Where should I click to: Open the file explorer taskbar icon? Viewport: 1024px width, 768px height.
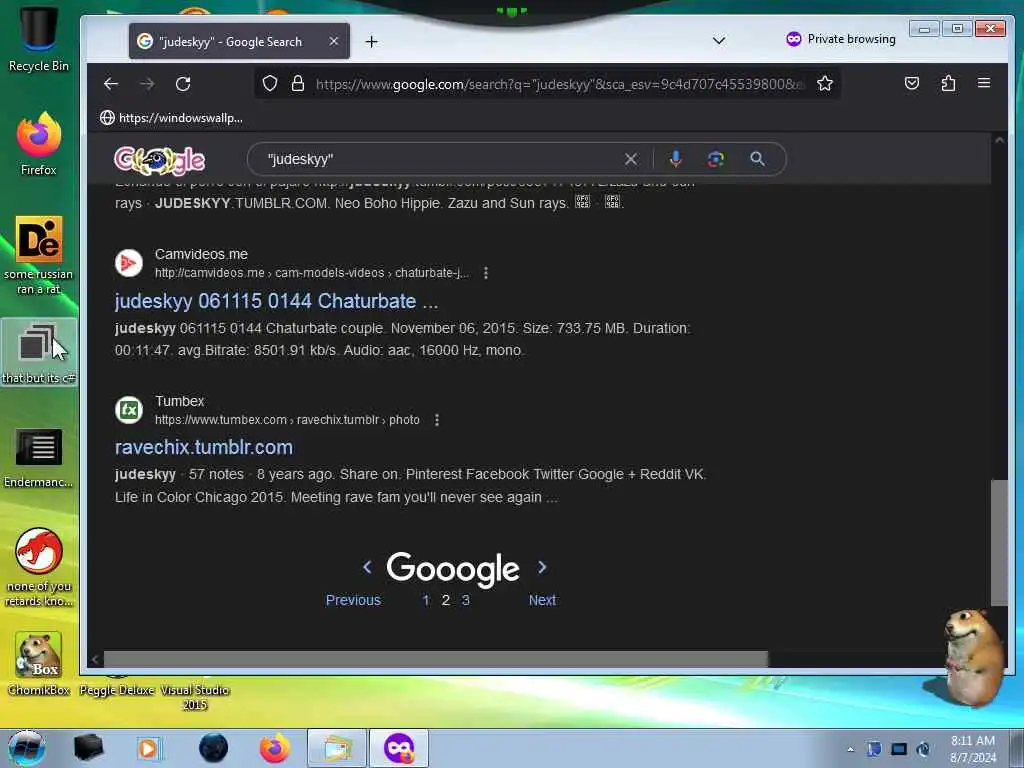[x=337, y=748]
